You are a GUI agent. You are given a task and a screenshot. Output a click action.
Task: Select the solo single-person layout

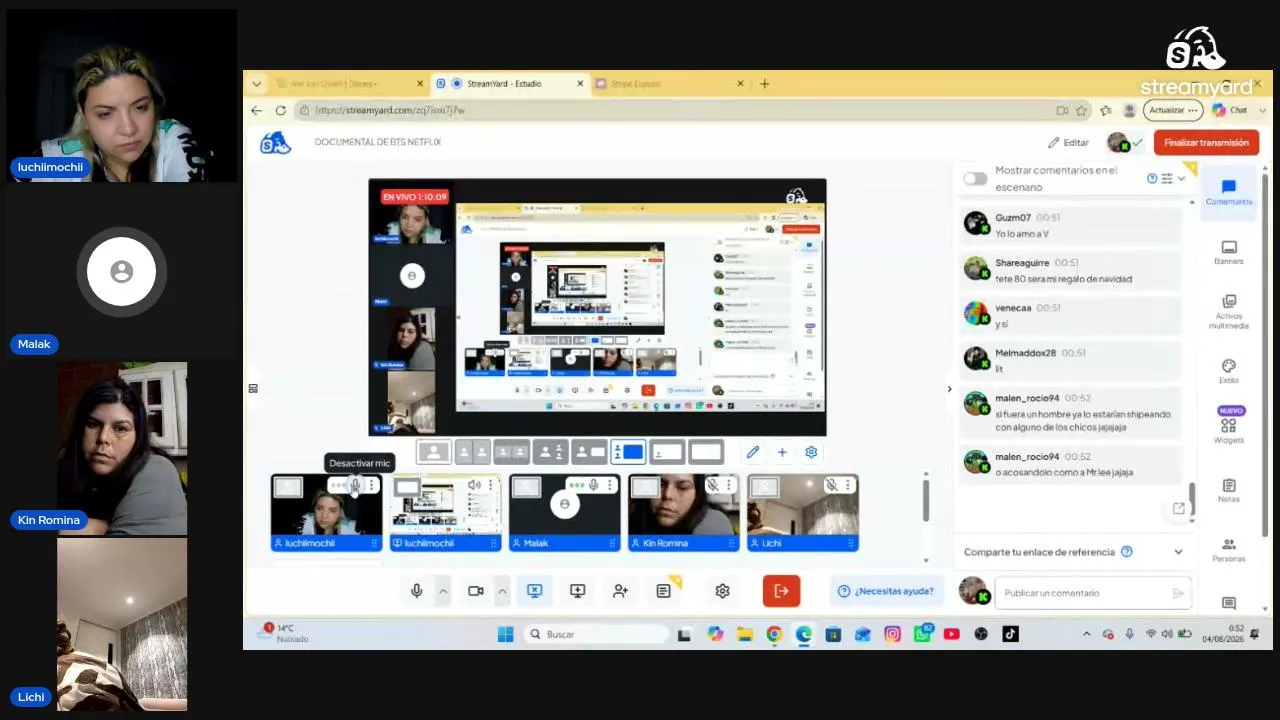[433, 452]
